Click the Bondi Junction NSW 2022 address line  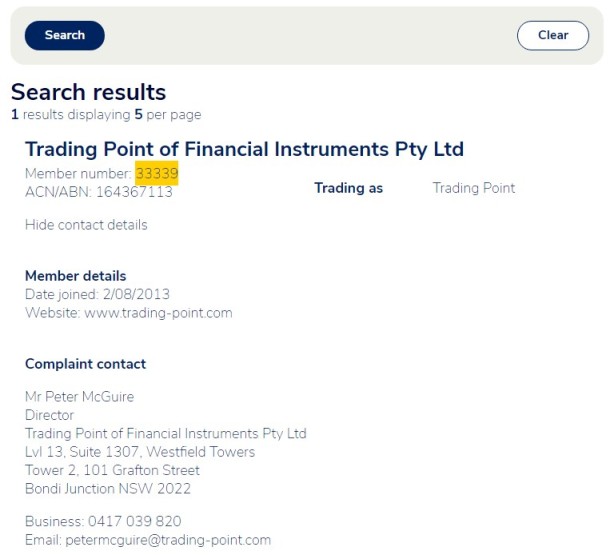click(x=108, y=489)
